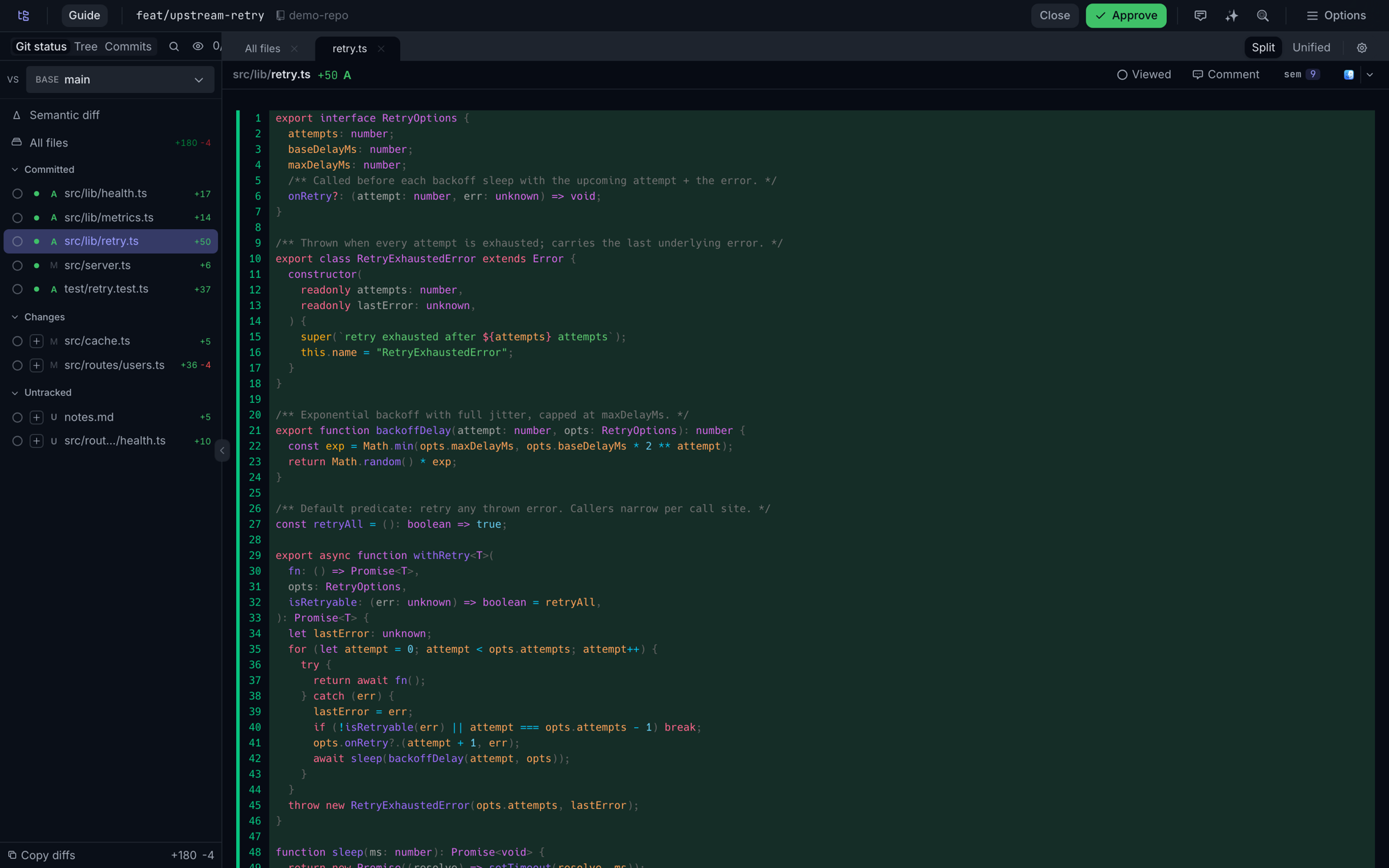This screenshot has width=1389, height=868.
Task: Click the M status badge of src/cache.ts
Action: [53, 342]
